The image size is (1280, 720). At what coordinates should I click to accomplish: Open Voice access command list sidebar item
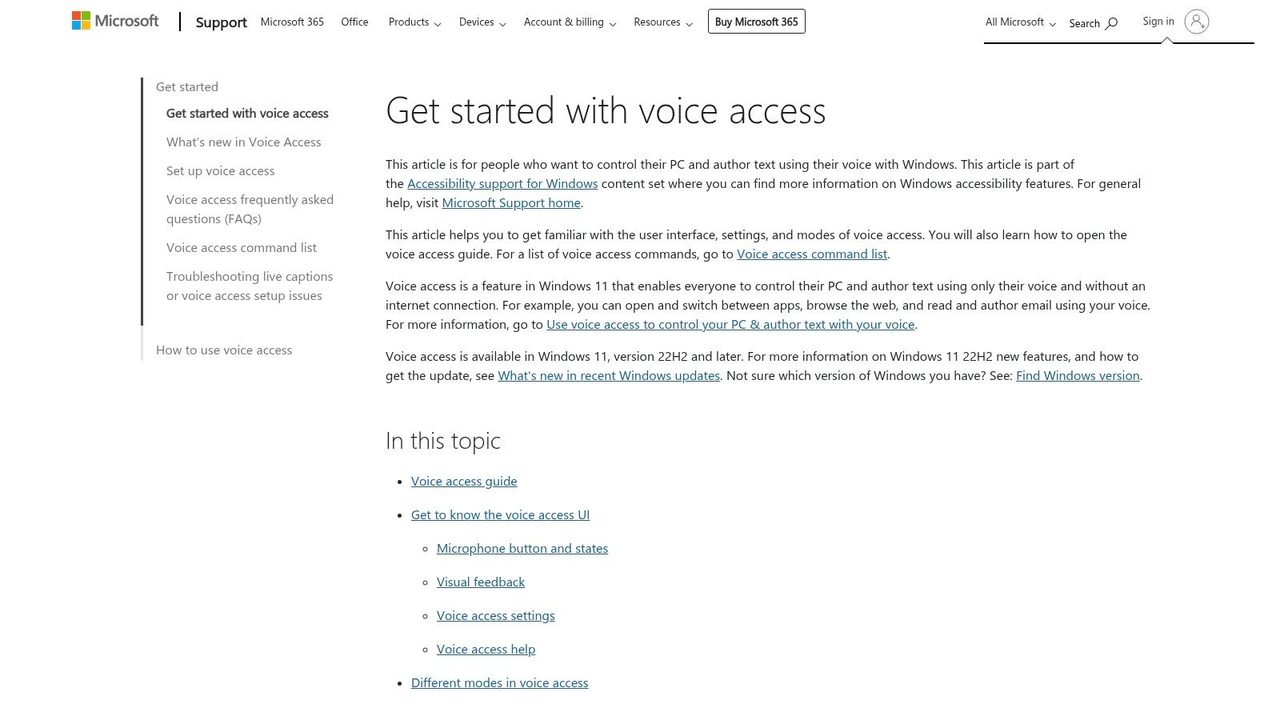(x=241, y=248)
